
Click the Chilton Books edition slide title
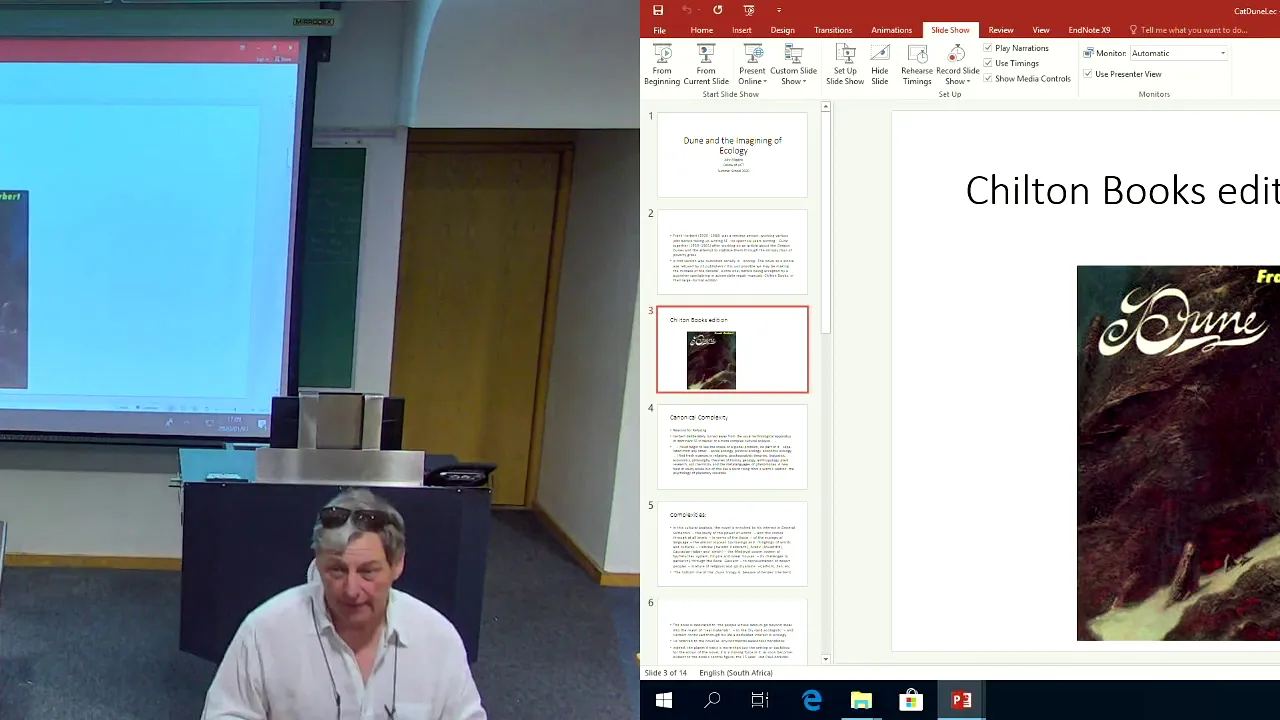coord(1122,190)
